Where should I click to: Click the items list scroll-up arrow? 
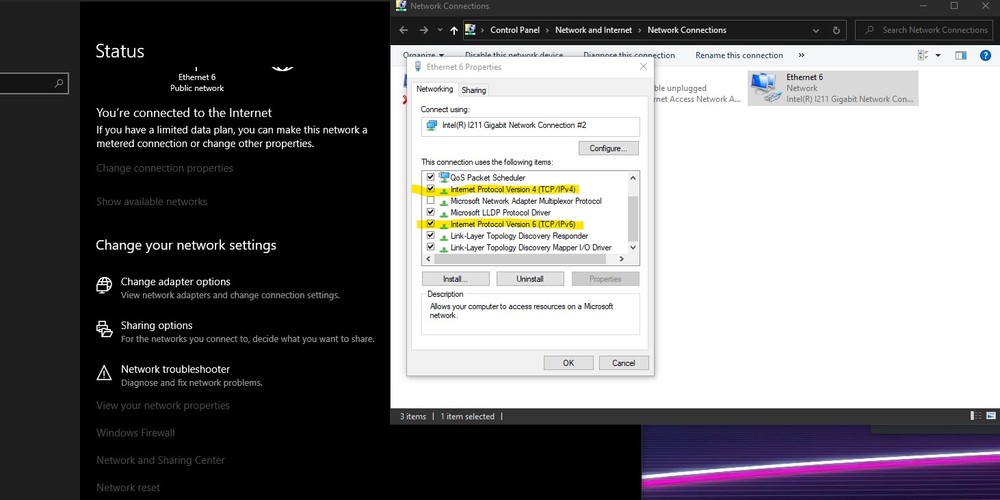coord(633,178)
